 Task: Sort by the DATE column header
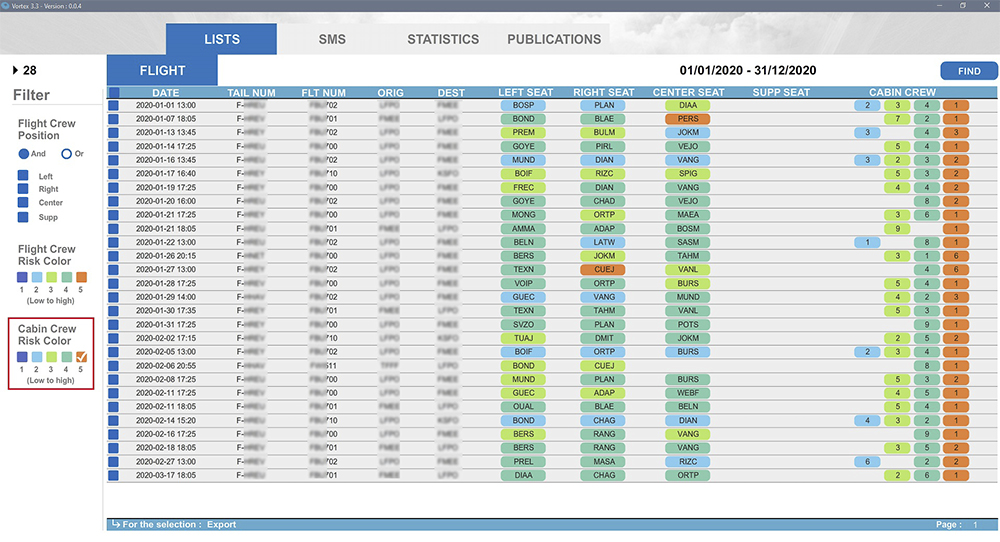point(165,93)
